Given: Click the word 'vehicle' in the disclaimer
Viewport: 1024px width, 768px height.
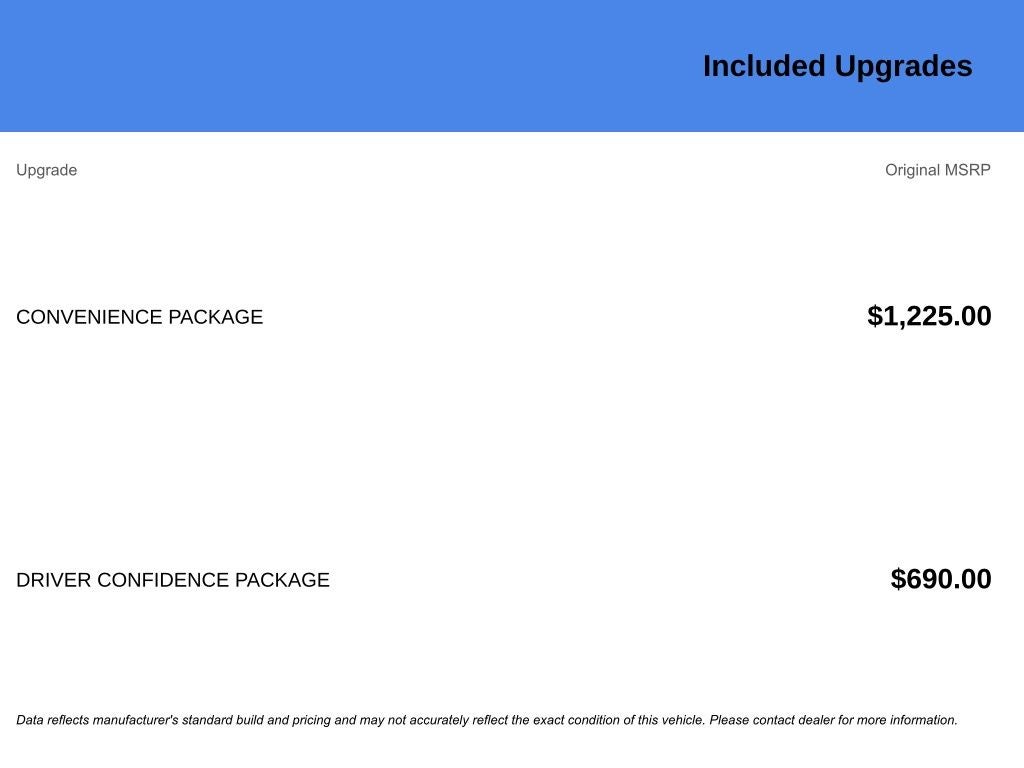Looking at the screenshot, I should click(x=684, y=720).
